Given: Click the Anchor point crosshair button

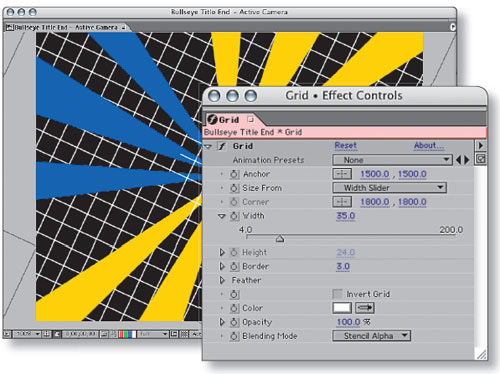Looking at the screenshot, I should [x=342, y=174].
